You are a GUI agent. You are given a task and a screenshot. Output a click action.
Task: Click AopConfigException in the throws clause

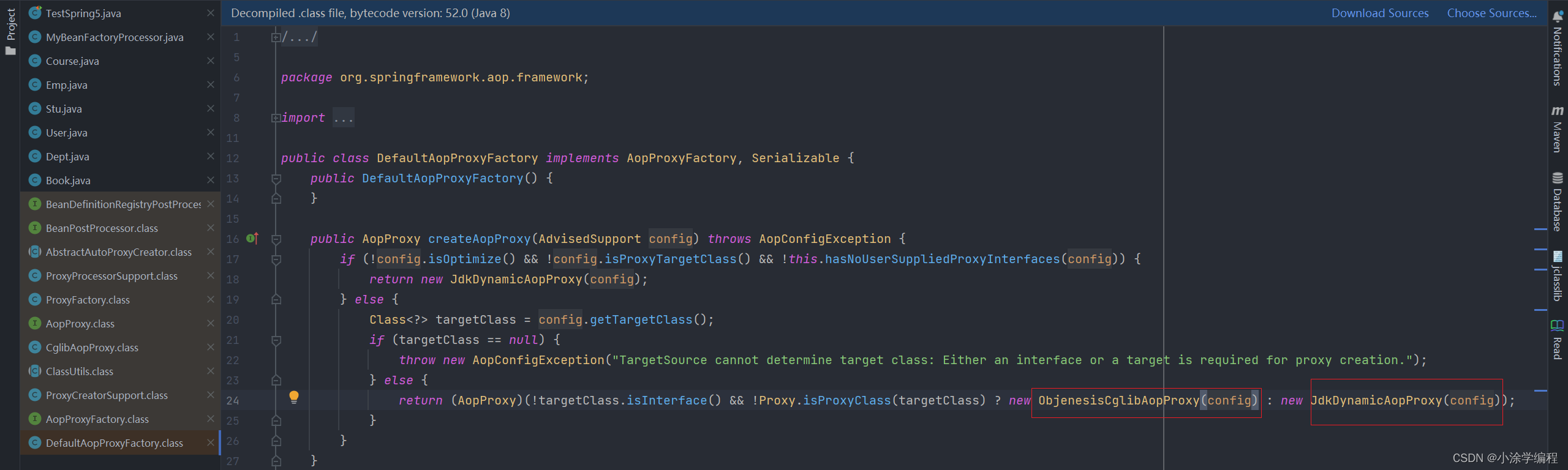[x=825, y=239]
